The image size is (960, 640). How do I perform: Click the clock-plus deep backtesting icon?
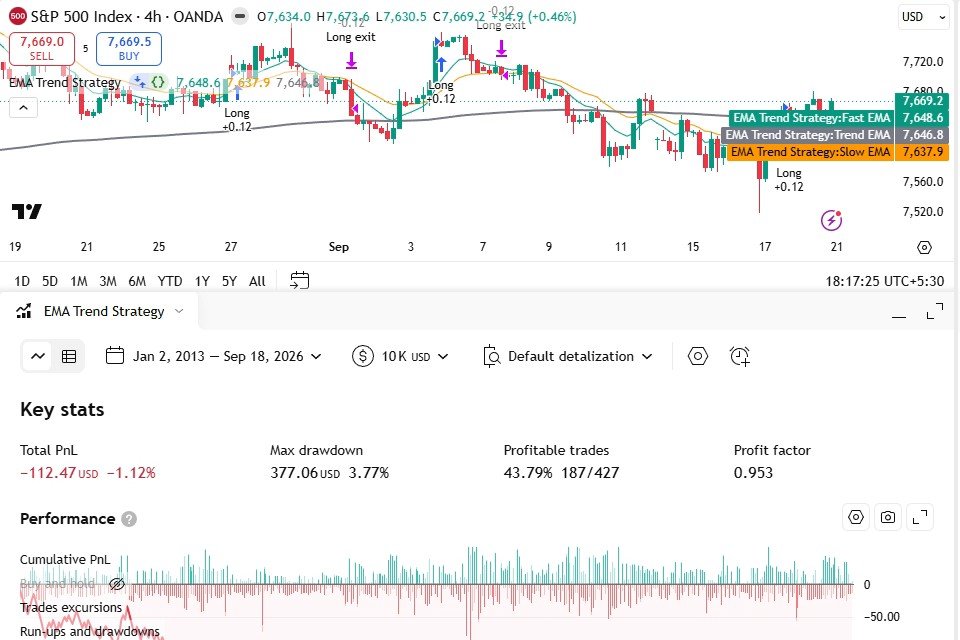(740, 356)
